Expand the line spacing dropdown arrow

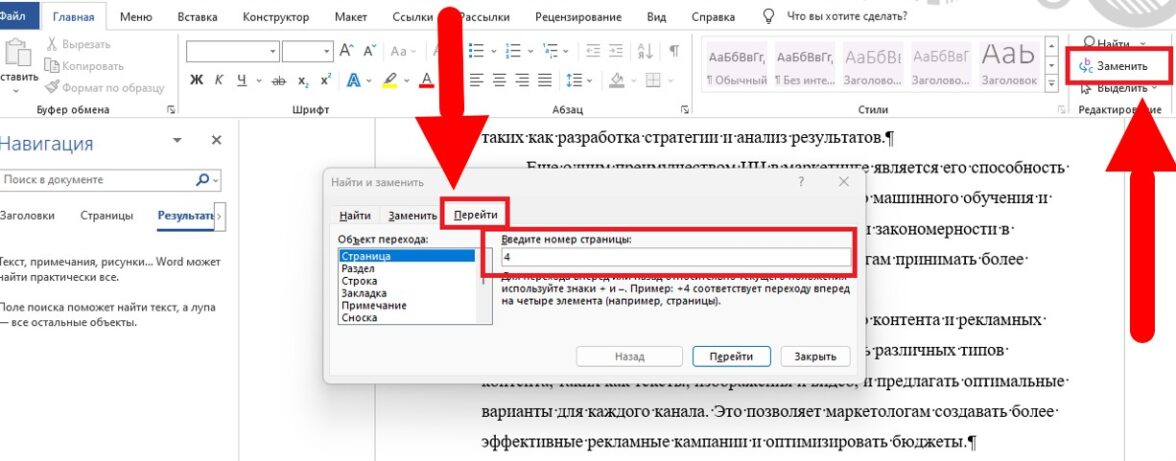(590, 79)
